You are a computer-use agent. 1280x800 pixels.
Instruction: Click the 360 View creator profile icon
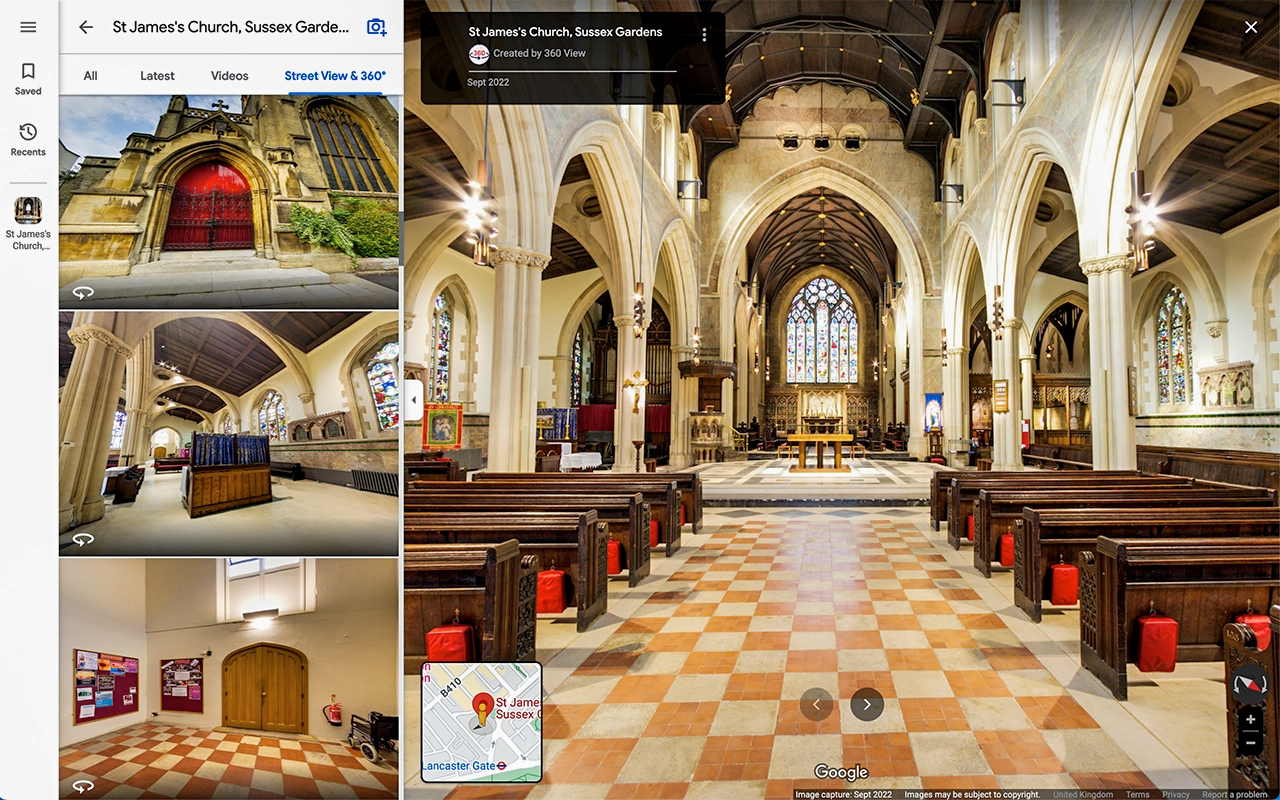point(479,55)
